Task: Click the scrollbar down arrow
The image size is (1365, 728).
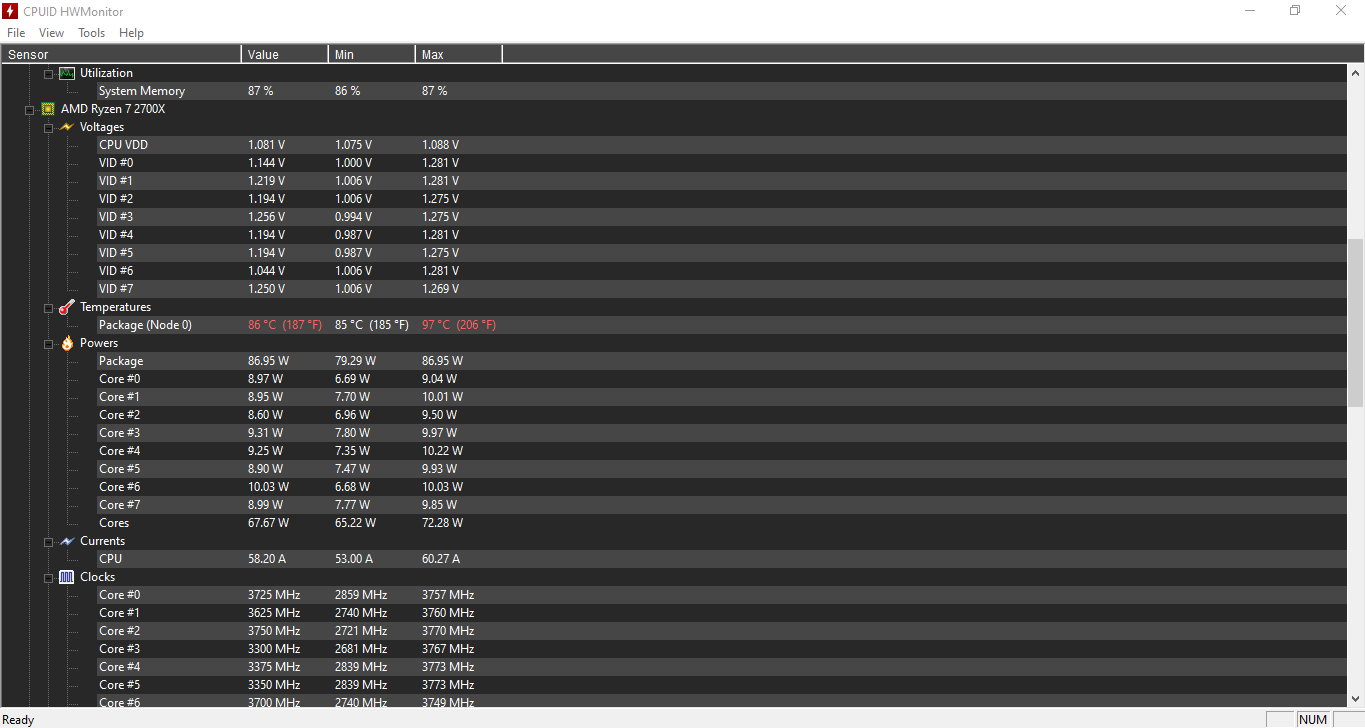Action: click(1356, 698)
